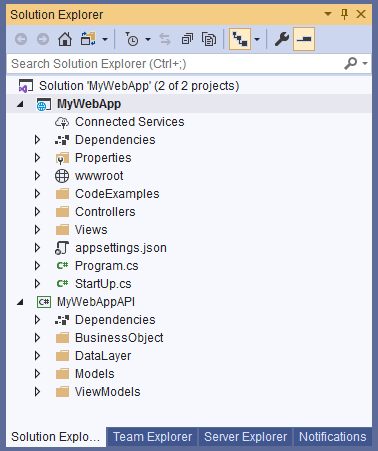Select Connected Services item

click(129, 122)
